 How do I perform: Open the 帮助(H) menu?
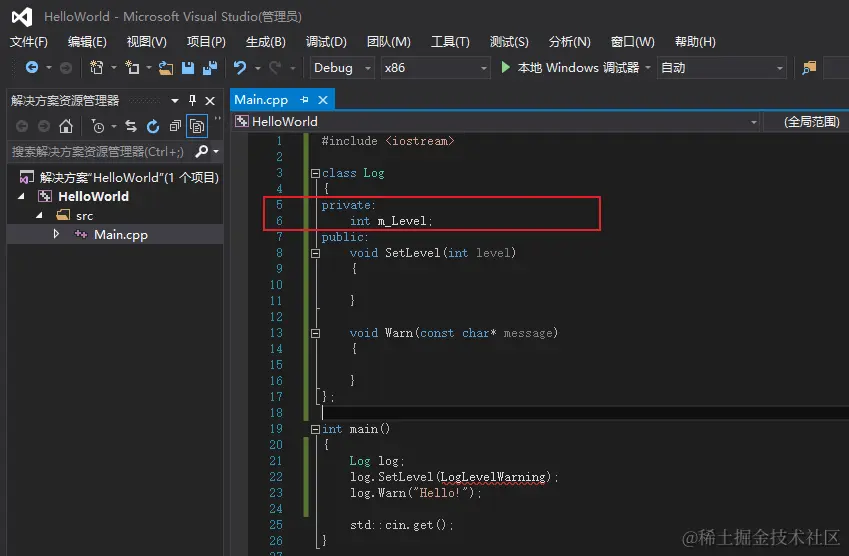tap(695, 42)
